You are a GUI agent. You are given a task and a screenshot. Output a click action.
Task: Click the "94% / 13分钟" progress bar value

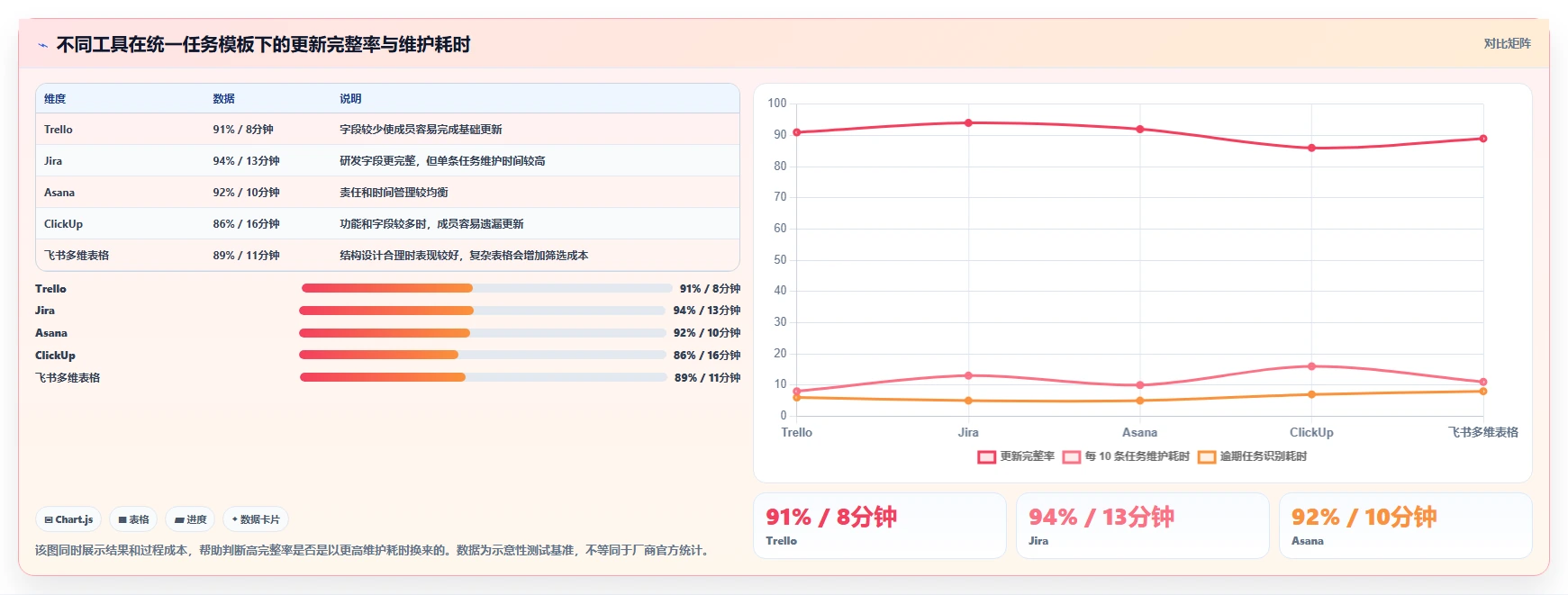[x=707, y=311]
